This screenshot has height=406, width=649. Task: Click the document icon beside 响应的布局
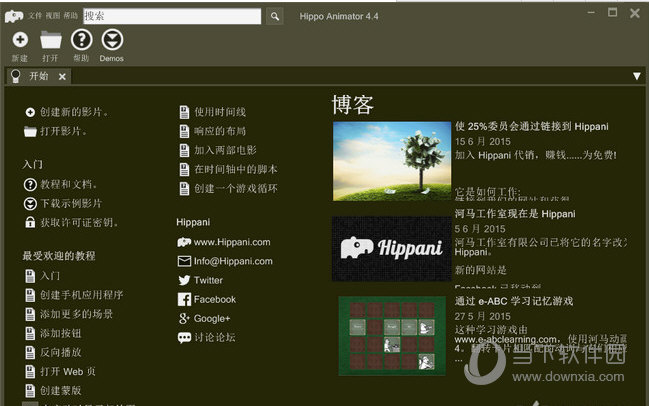(184, 132)
